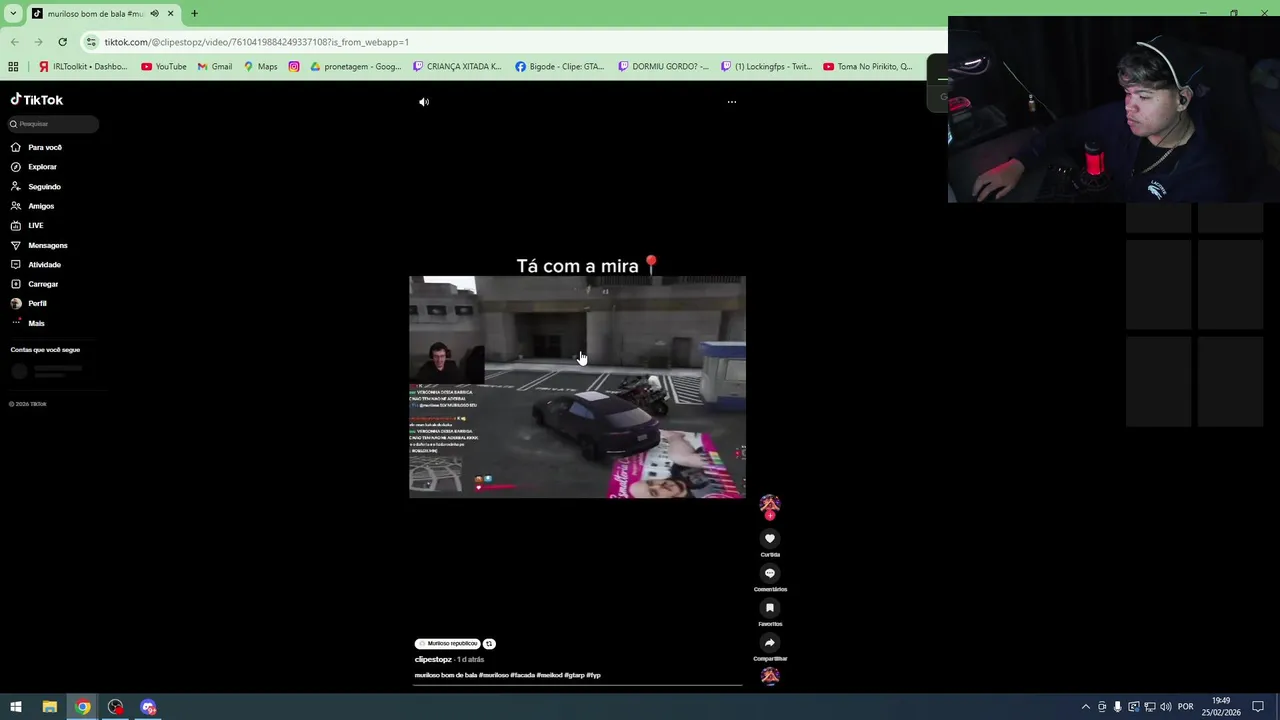Open the #muriloso hashtag
The image size is (1280, 720).
(493, 676)
